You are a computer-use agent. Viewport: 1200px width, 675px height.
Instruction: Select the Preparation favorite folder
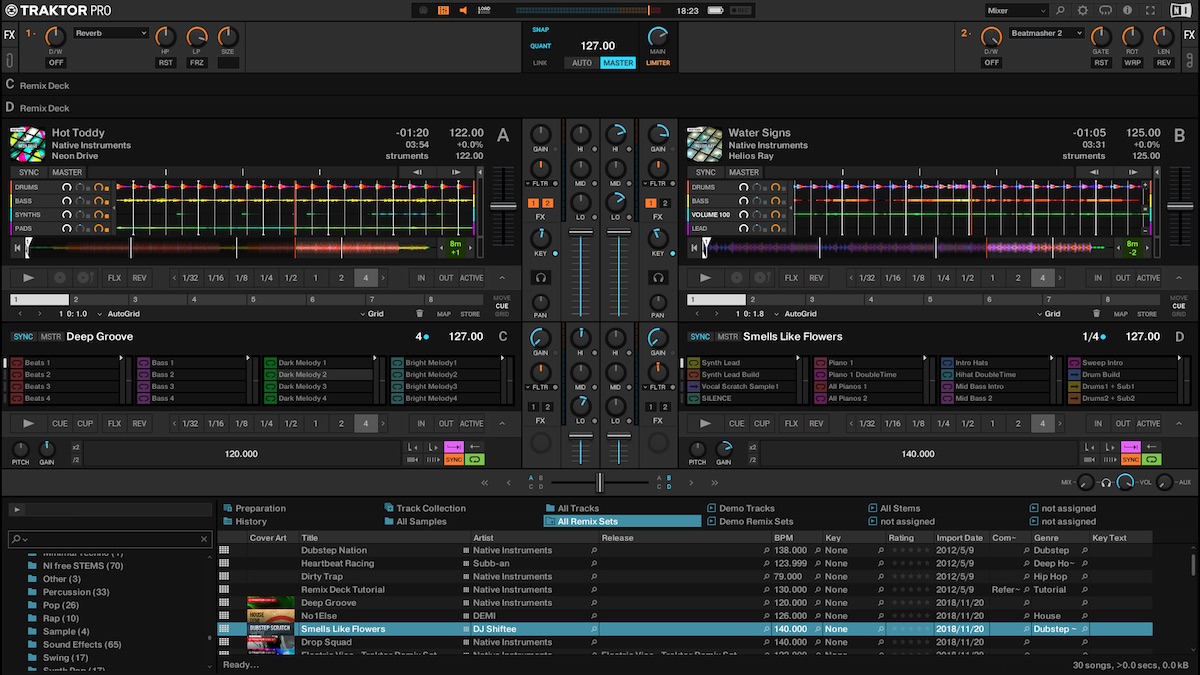click(x=254, y=508)
